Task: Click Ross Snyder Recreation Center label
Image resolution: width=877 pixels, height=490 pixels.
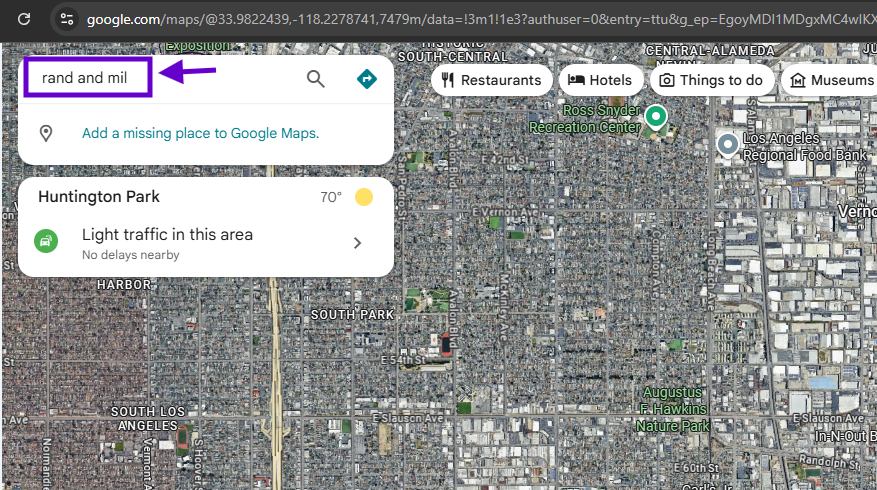Action: [x=585, y=119]
